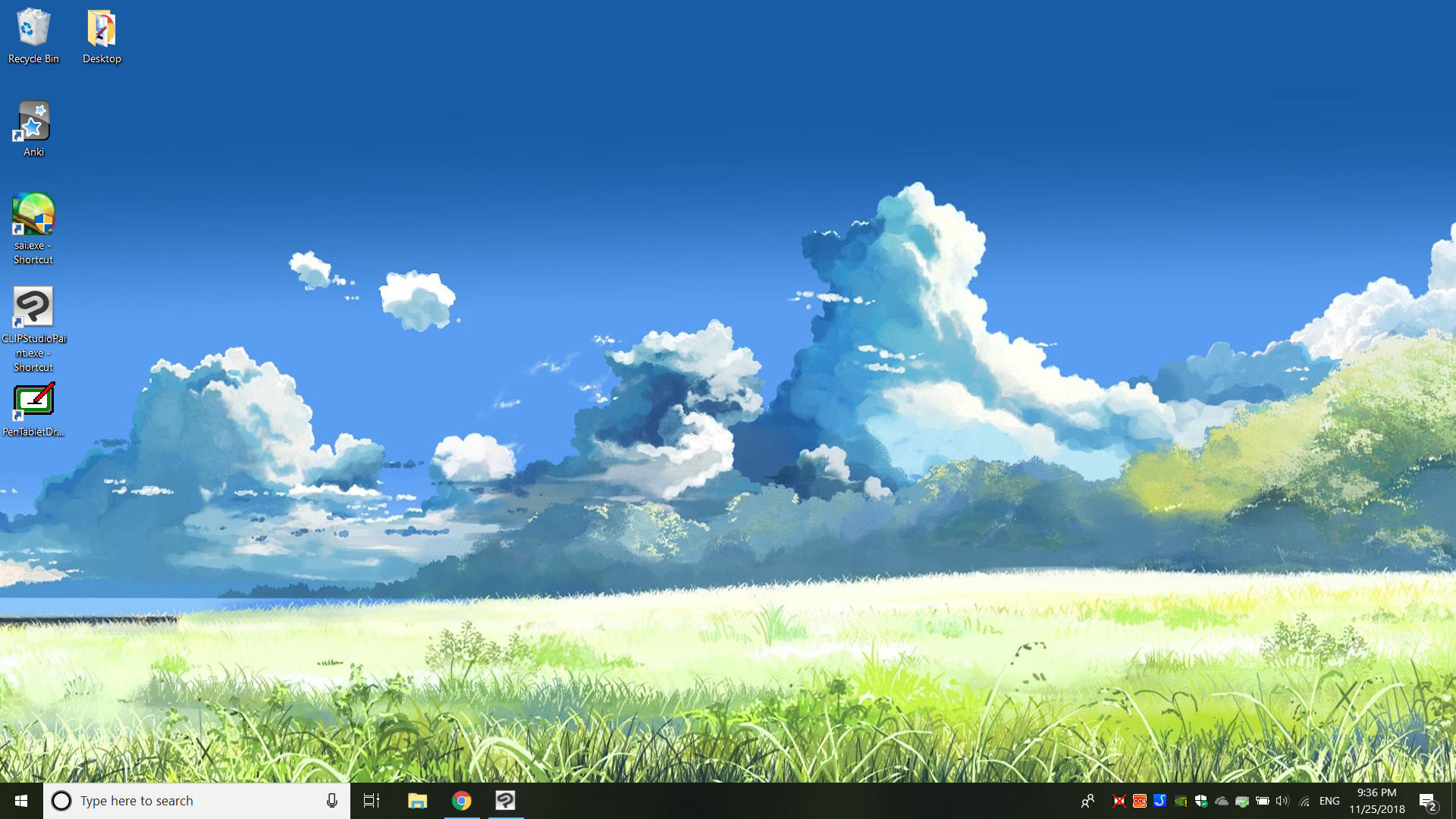Open the Action Center notifications
Viewport: 1456px width, 819px height.
(x=1428, y=801)
